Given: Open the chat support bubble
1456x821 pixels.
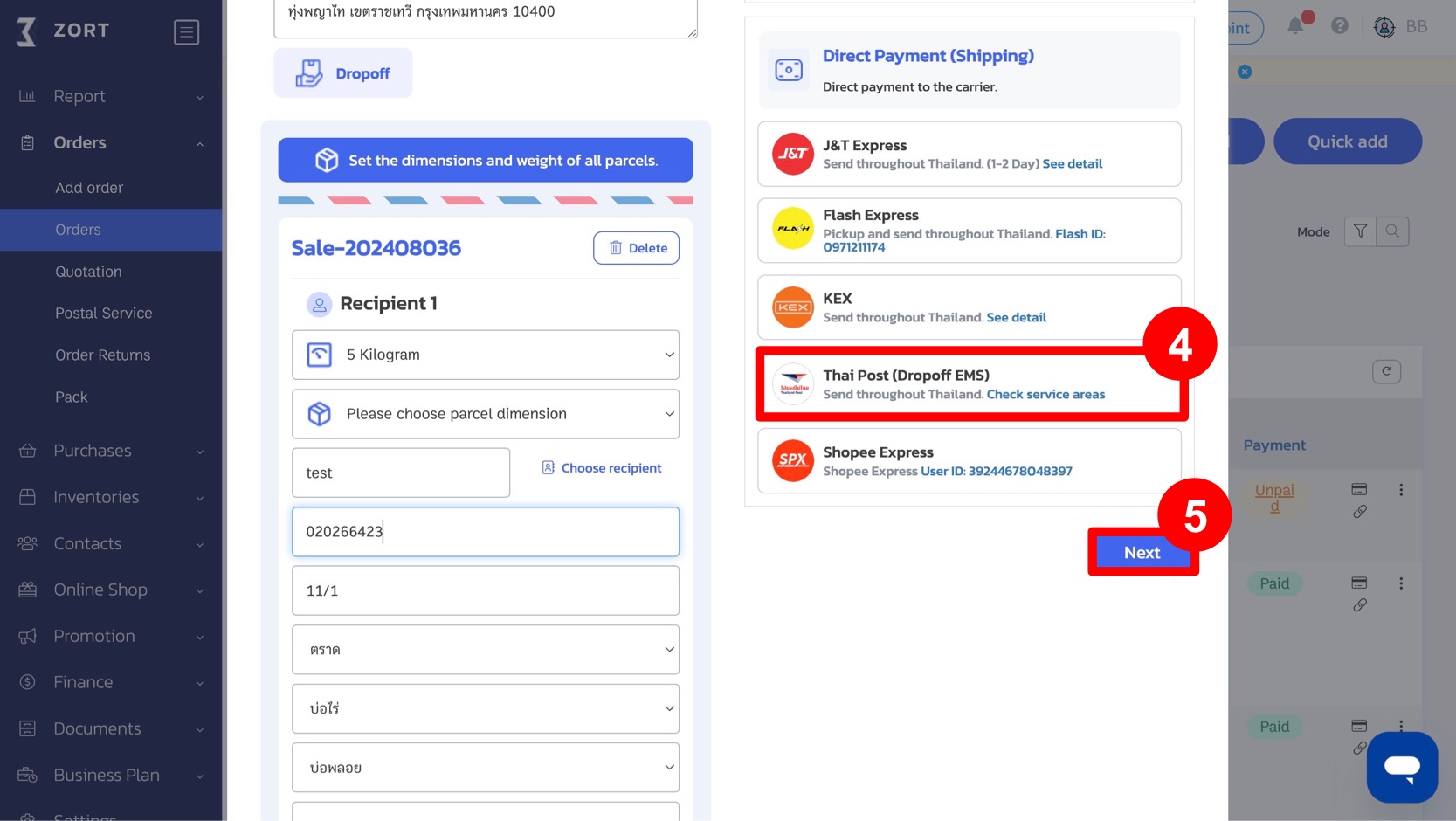Looking at the screenshot, I should (1402, 767).
